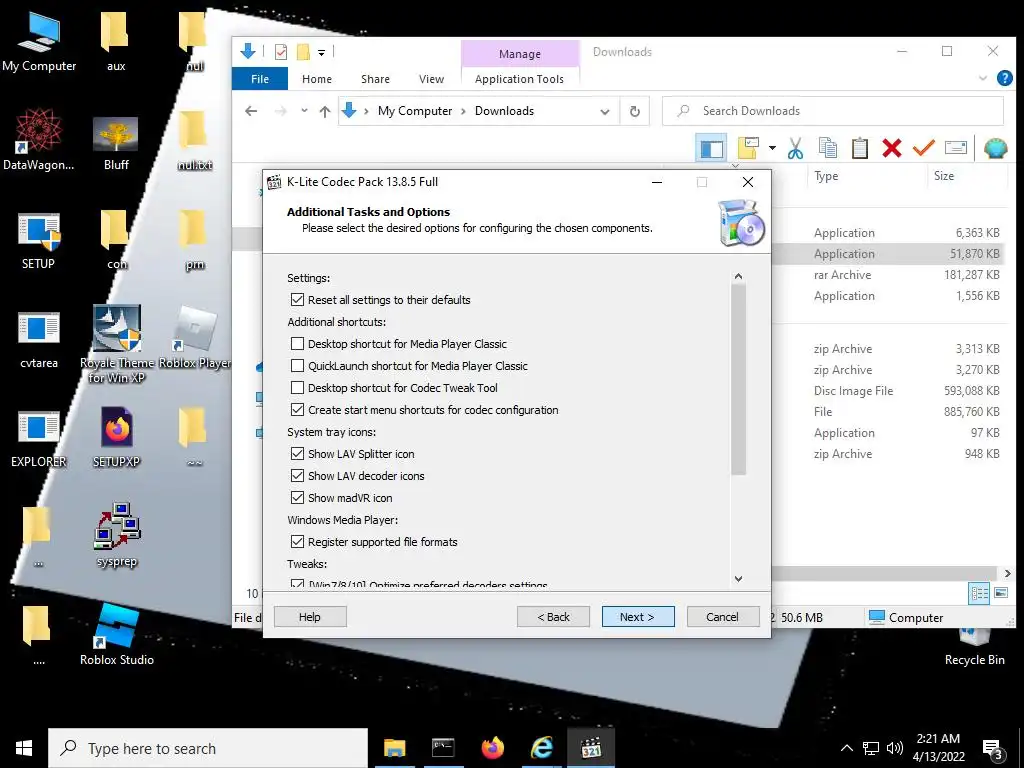Toggle the preview pane layout icon
The image size is (1024, 768).
711,149
